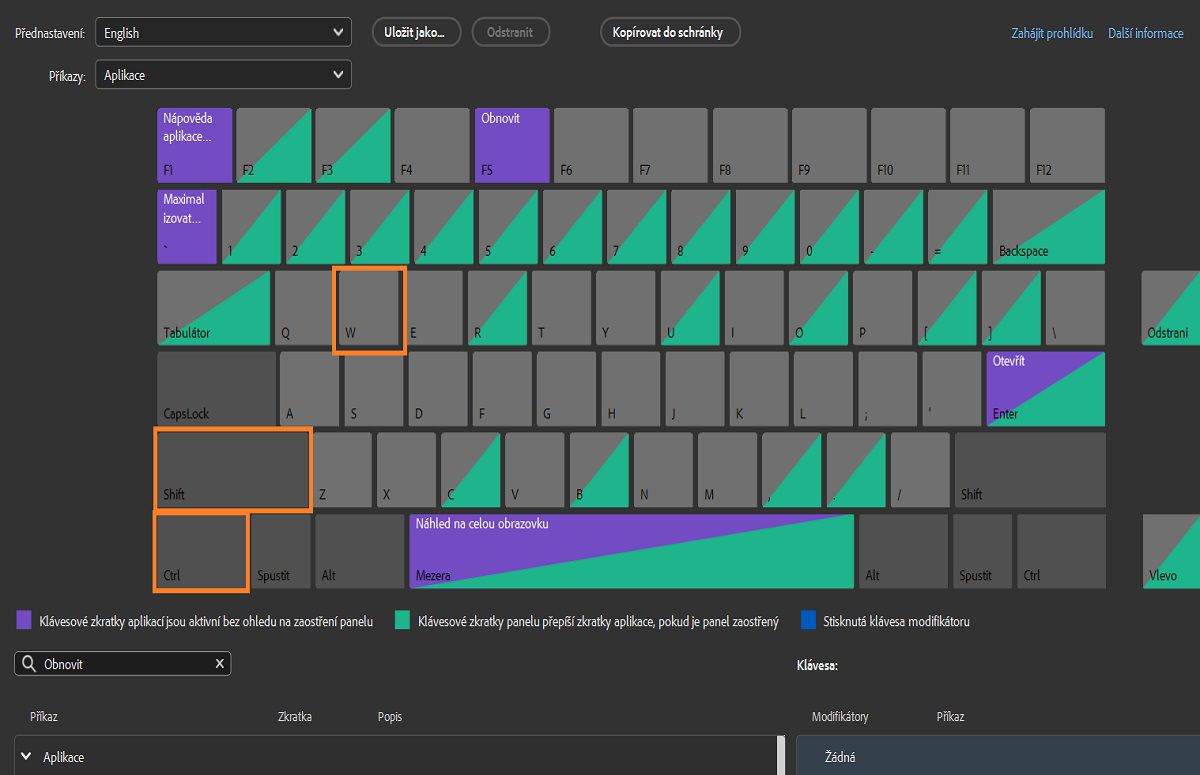Select the M key
Screen dimensions: 1200x775
(x=728, y=470)
